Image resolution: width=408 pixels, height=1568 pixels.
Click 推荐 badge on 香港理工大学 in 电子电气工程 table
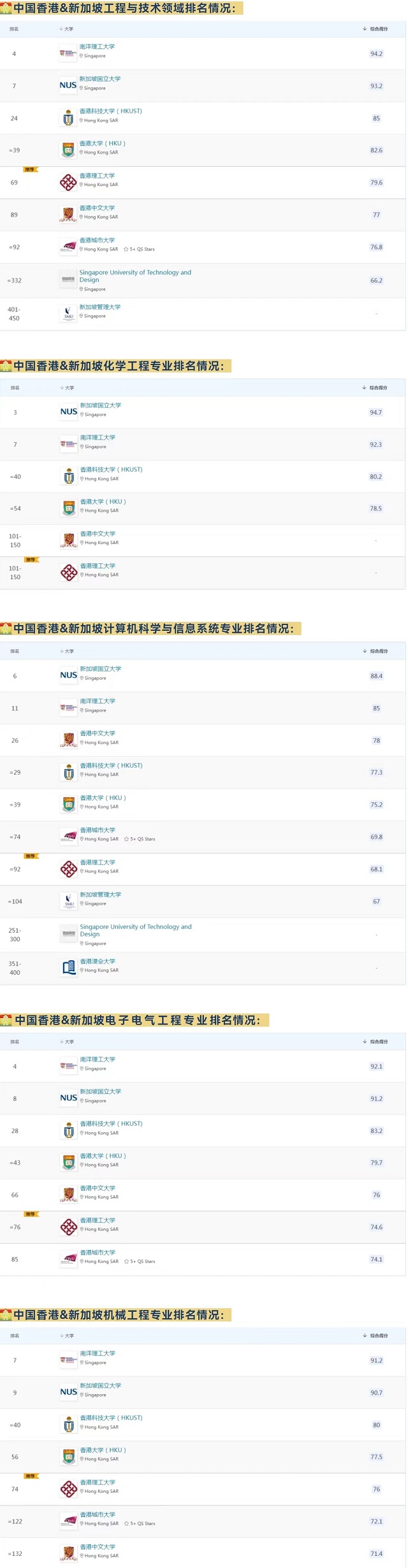(x=31, y=1214)
